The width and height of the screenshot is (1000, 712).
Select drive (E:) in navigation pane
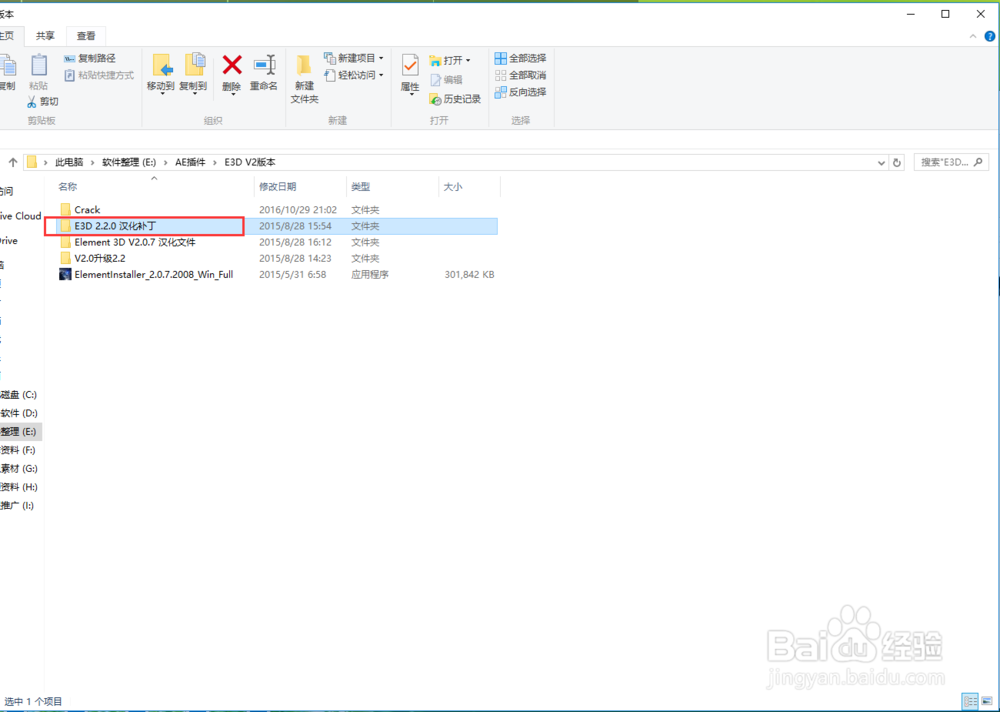[19, 432]
